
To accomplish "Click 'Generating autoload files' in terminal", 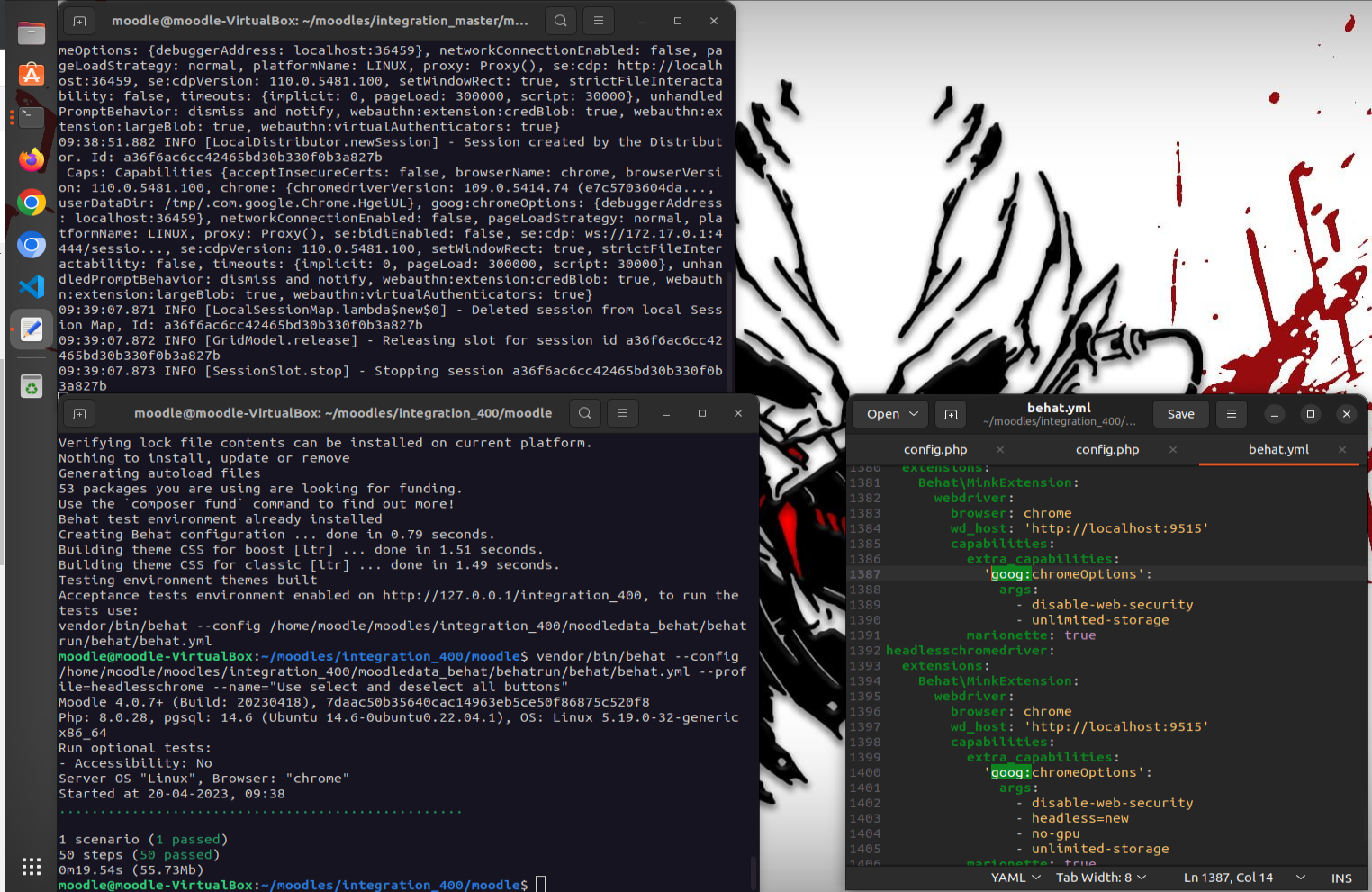I will (x=159, y=473).
